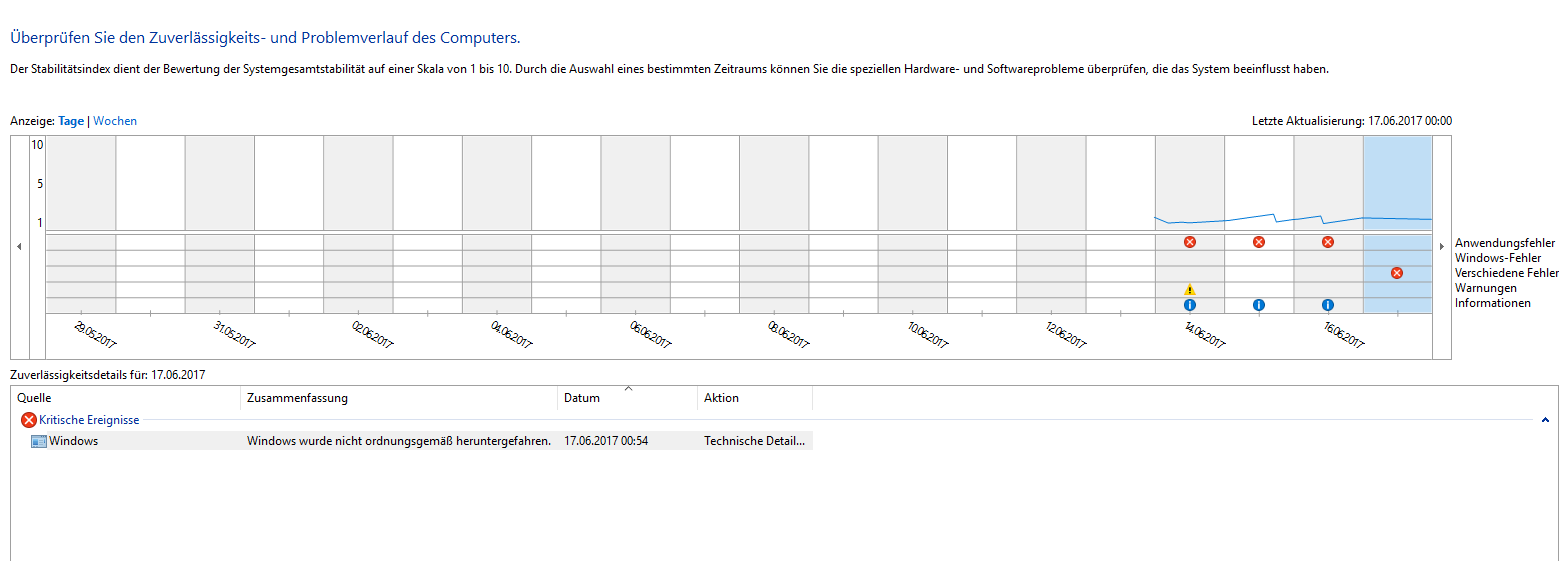This screenshot has height=561, width=1567.
Task: Sort by the Zusammenfassung column header
Action: click(399, 398)
